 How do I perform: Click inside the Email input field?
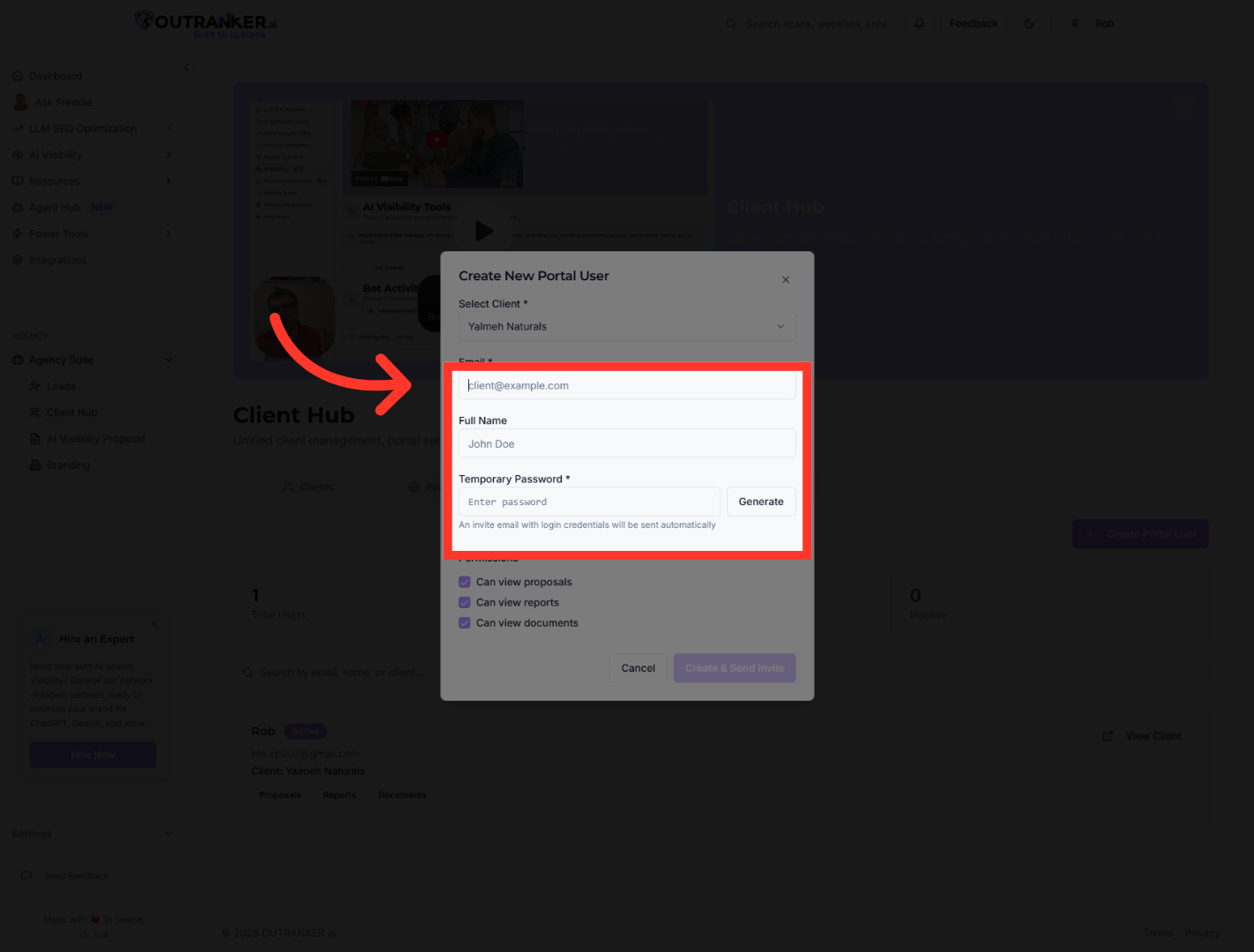(x=626, y=385)
